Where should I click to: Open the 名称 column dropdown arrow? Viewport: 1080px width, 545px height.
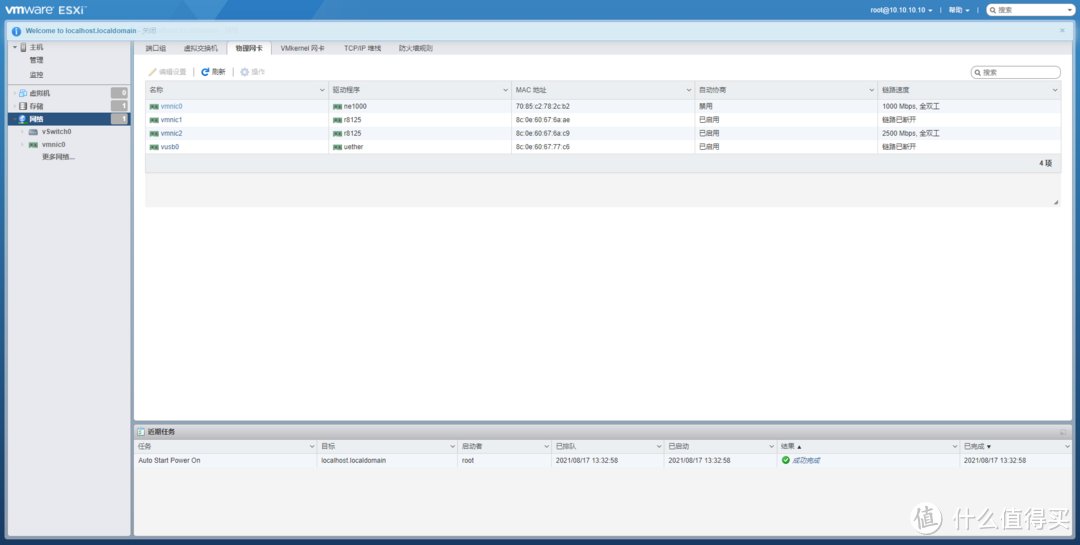322,90
